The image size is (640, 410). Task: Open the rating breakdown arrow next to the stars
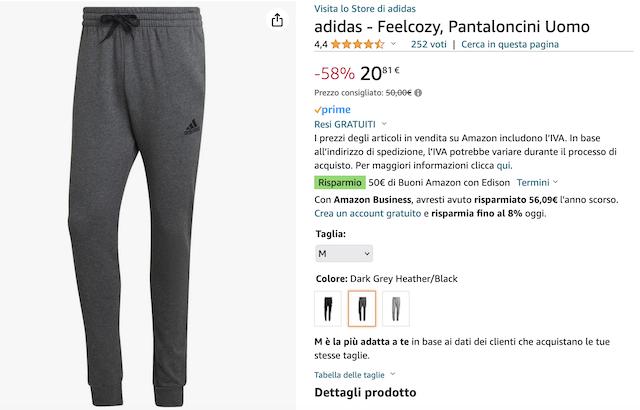pyautogui.click(x=393, y=44)
